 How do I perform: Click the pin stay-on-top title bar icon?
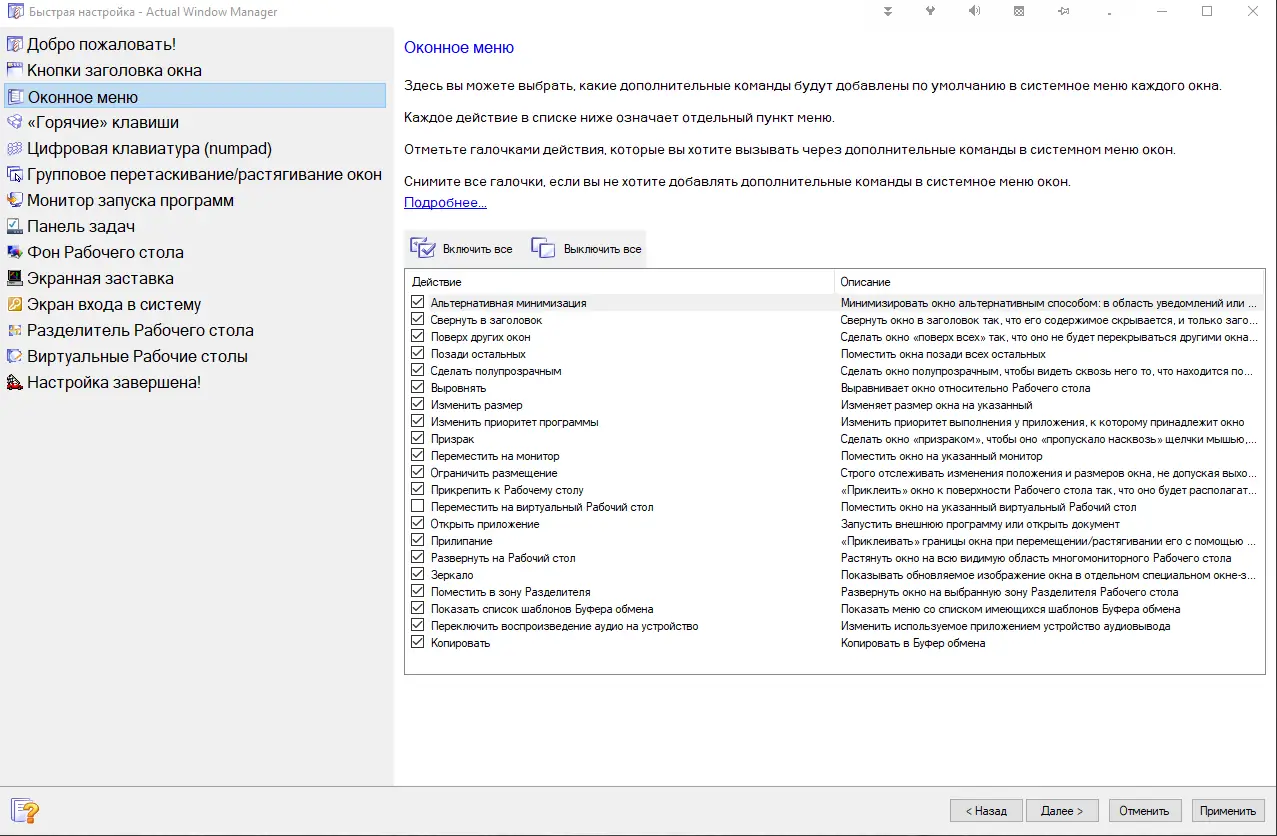pyautogui.click(x=1063, y=12)
